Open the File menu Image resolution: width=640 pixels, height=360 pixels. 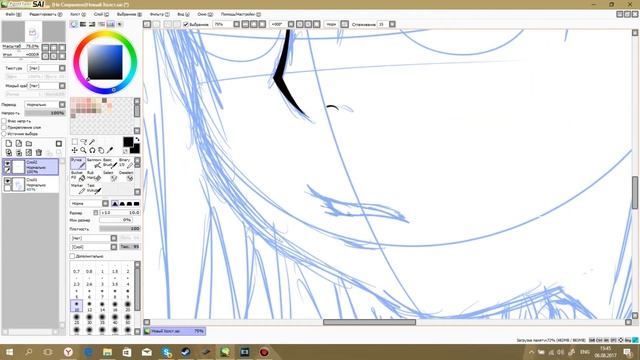coord(13,14)
